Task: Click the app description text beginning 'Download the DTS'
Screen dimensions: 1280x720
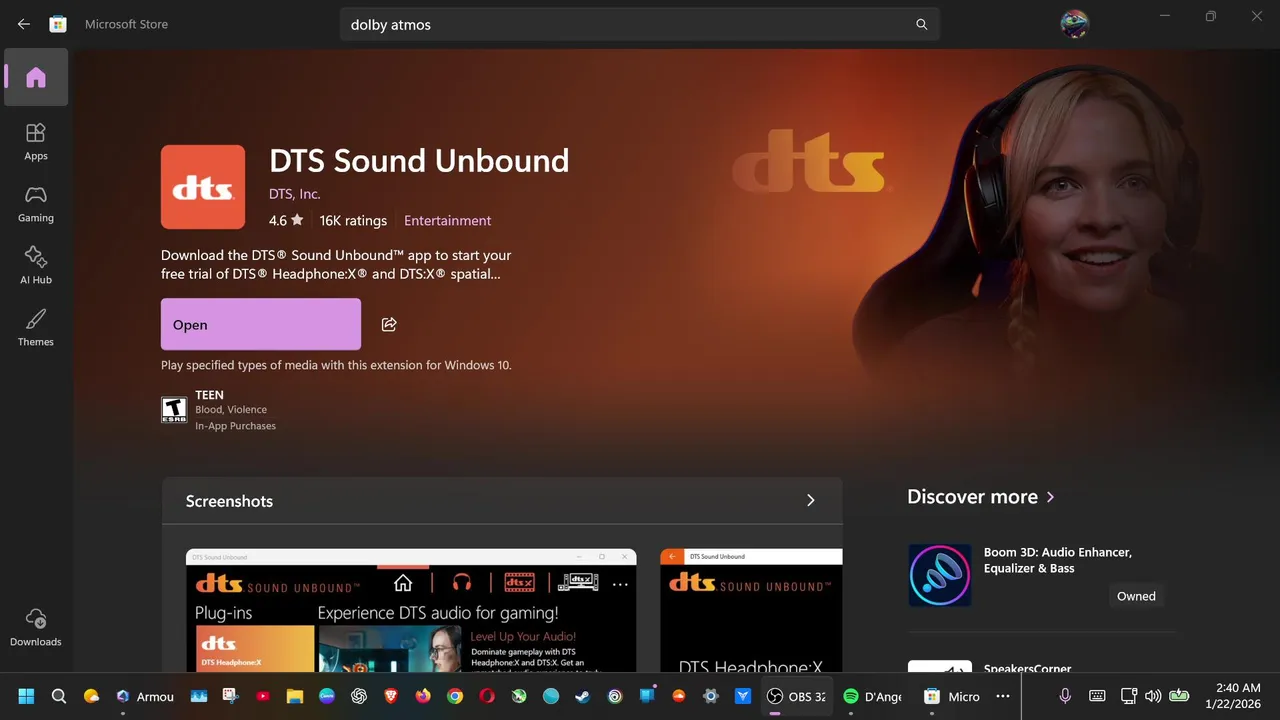Action: pyautogui.click(x=336, y=265)
